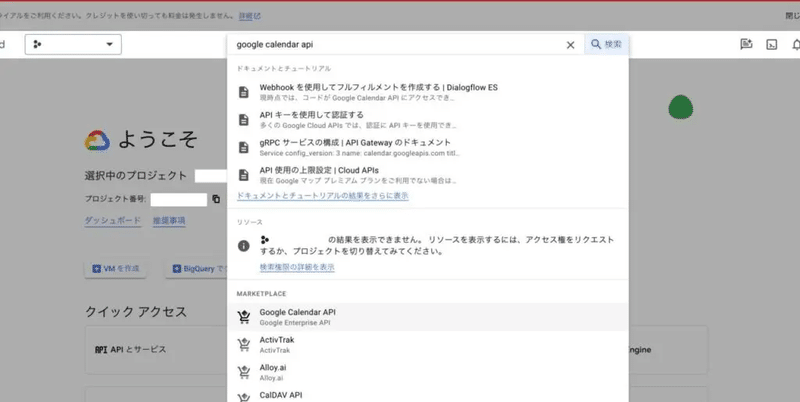The width and height of the screenshot is (800, 402).
Task: Show more documentation and tutorial results link
Action: pos(322,196)
